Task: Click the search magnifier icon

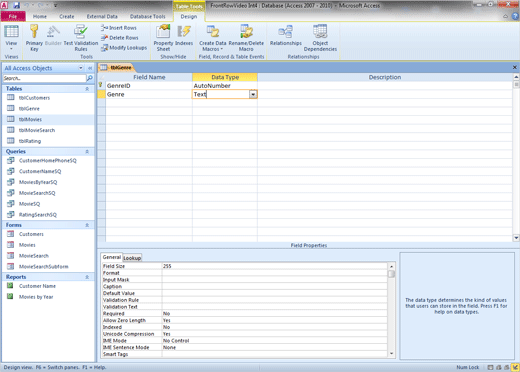Action: (x=90, y=78)
